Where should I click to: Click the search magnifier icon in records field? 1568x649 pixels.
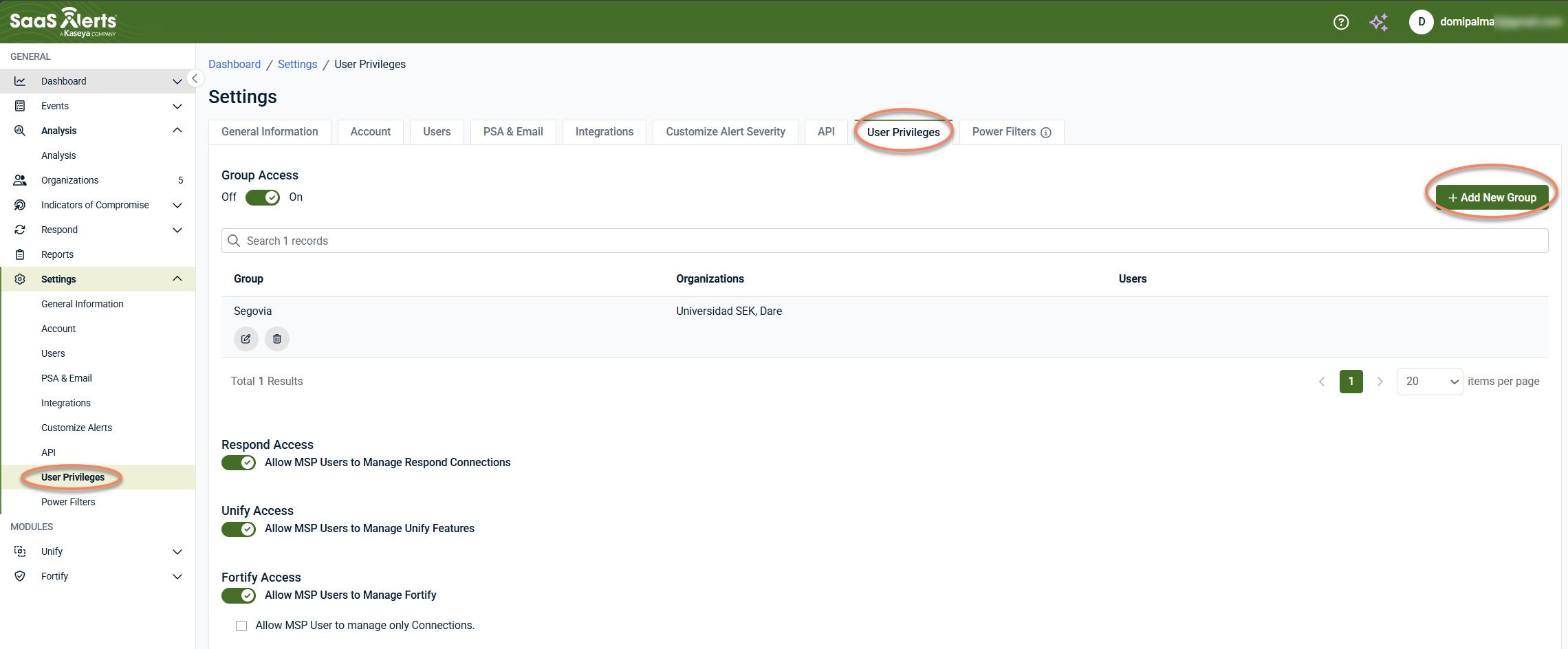234,241
